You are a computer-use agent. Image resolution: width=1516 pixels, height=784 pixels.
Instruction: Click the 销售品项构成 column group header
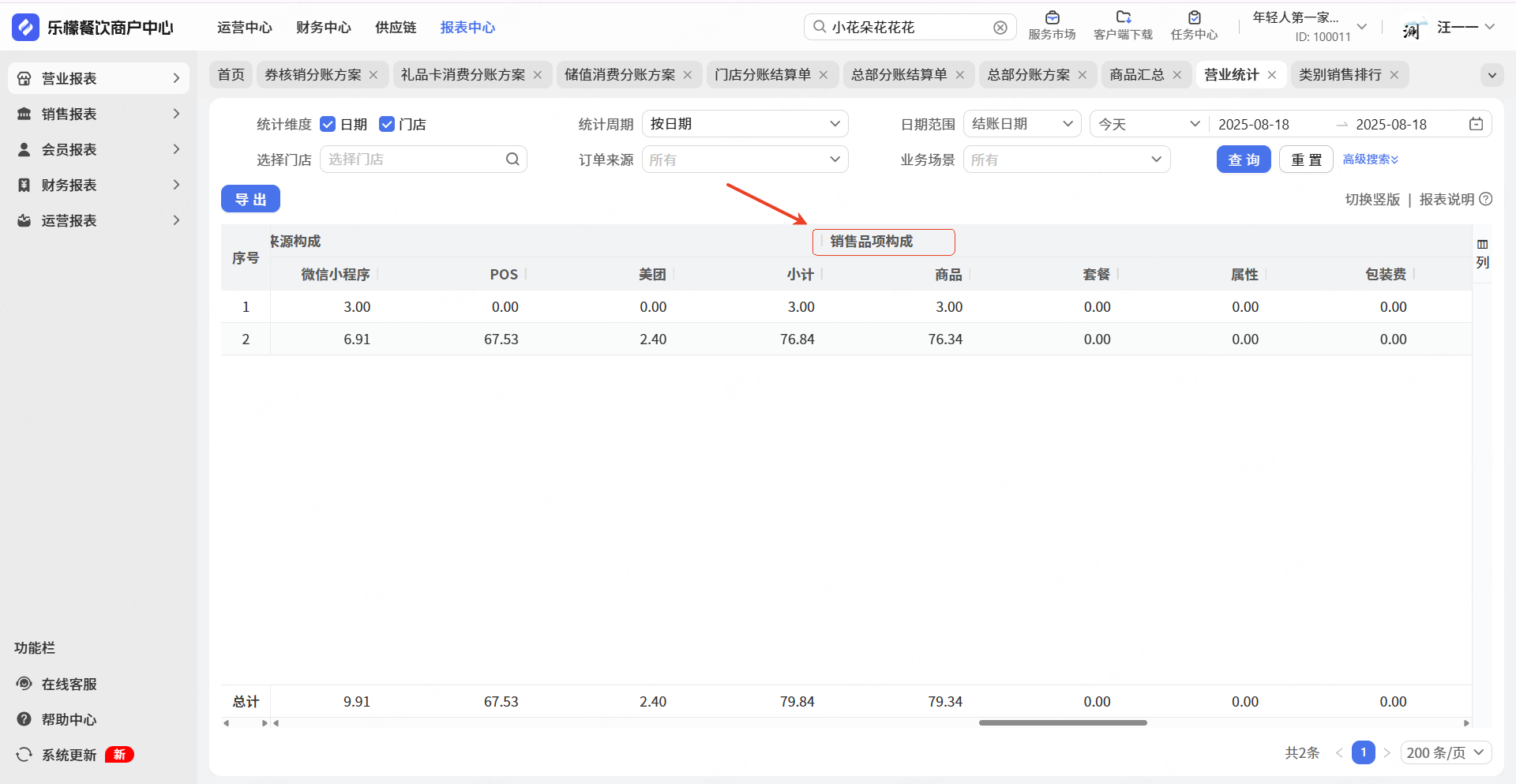point(872,242)
